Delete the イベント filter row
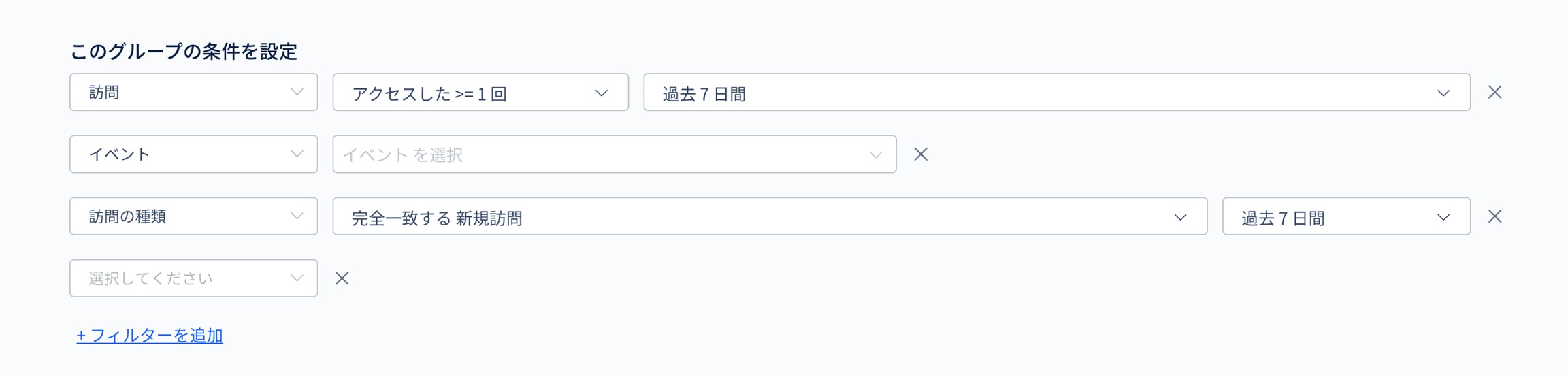Viewport: 1568px width, 375px height. 921,154
